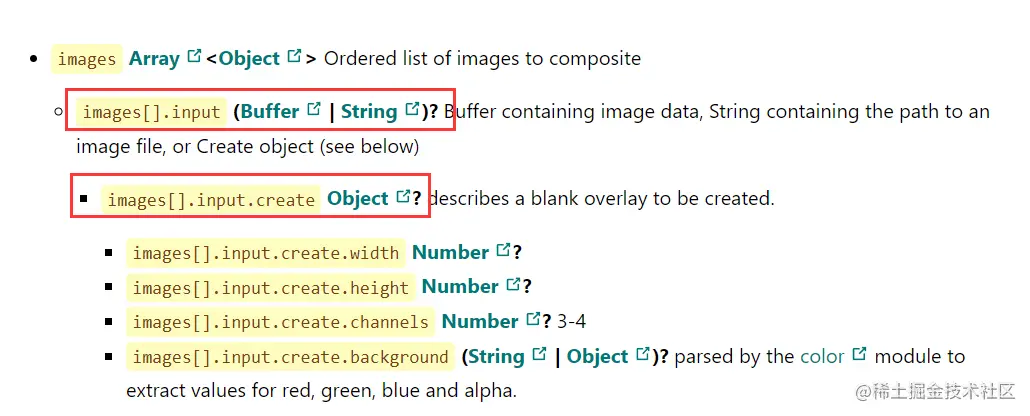Click external-link icon next to color module
This screenshot has width=1030, height=416.
click(859, 354)
